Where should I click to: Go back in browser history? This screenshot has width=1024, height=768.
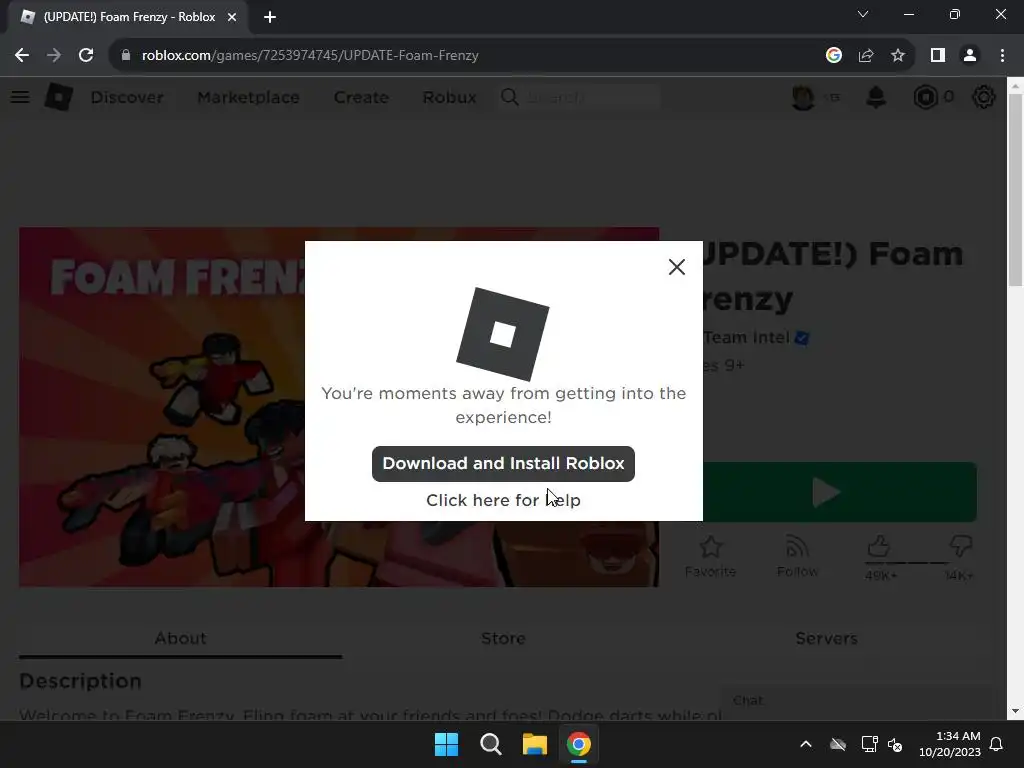(x=22, y=56)
